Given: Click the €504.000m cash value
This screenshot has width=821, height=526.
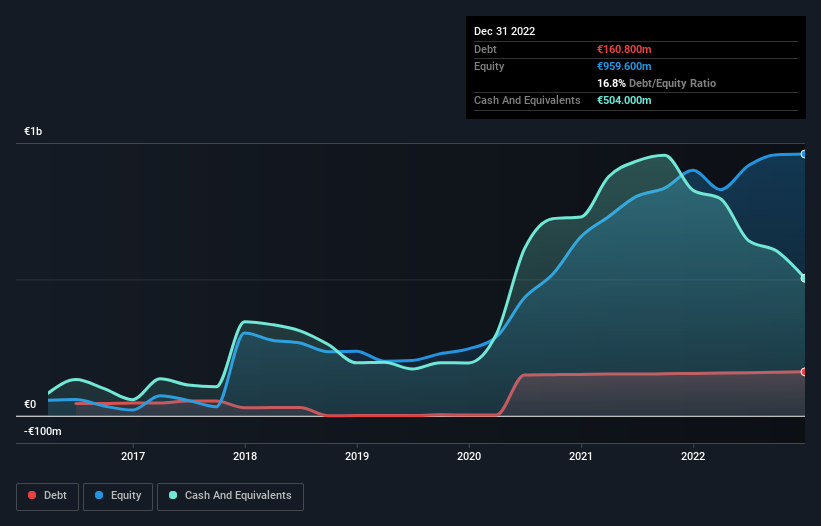Looking at the screenshot, I should click(x=624, y=100).
